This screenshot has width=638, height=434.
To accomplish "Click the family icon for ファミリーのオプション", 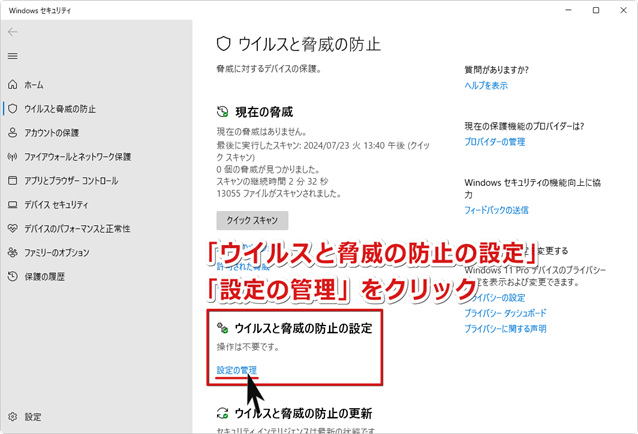I will pos(13,253).
